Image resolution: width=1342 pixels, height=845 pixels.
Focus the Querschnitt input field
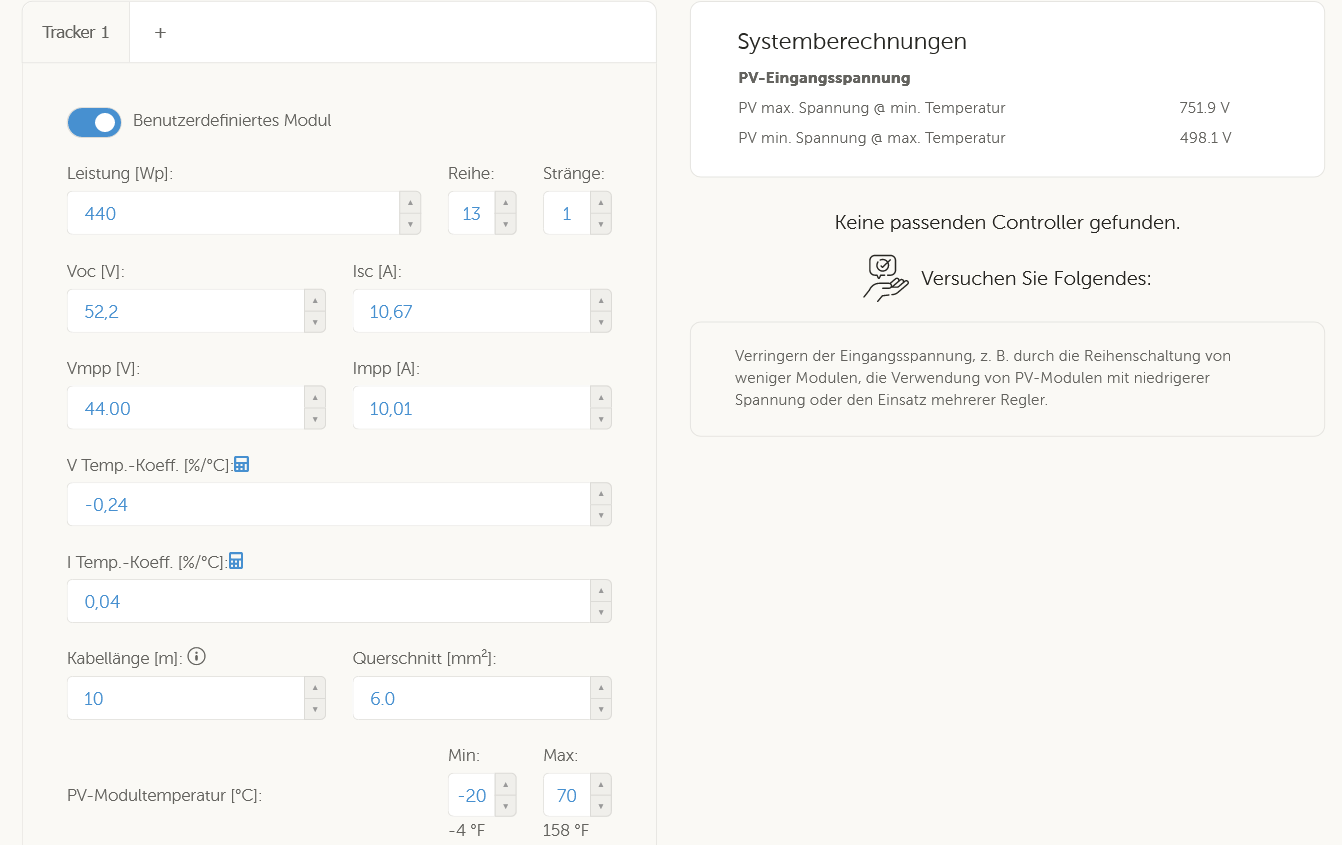click(x=472, y=698)
